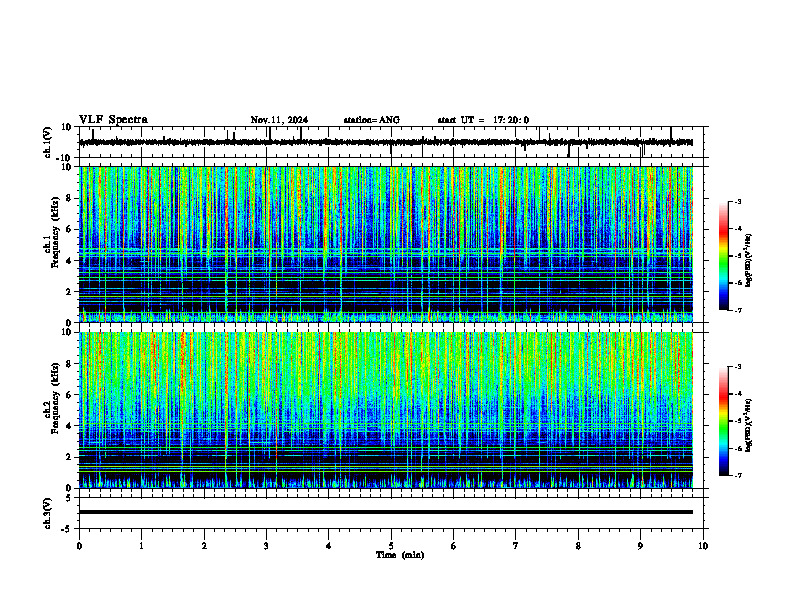792x612 pixels.
Task: Click the "-7" label on ch.2 color bar
Action: click(738, 475)
